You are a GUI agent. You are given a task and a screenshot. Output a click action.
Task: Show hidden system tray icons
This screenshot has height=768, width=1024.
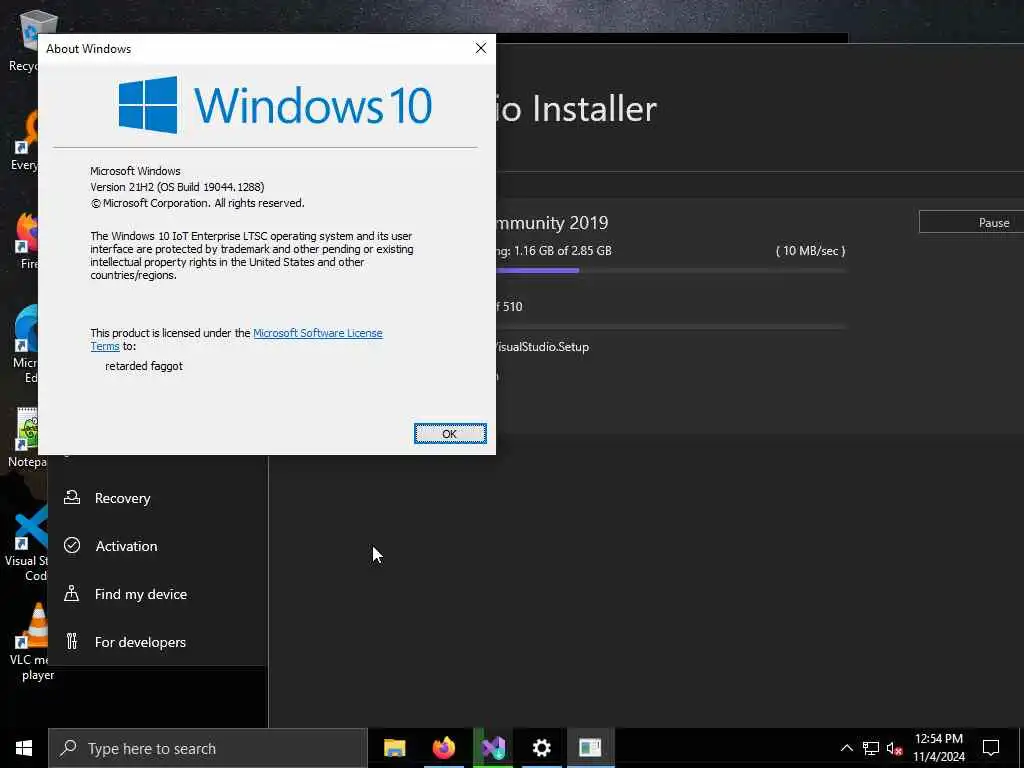pos(846,748)
